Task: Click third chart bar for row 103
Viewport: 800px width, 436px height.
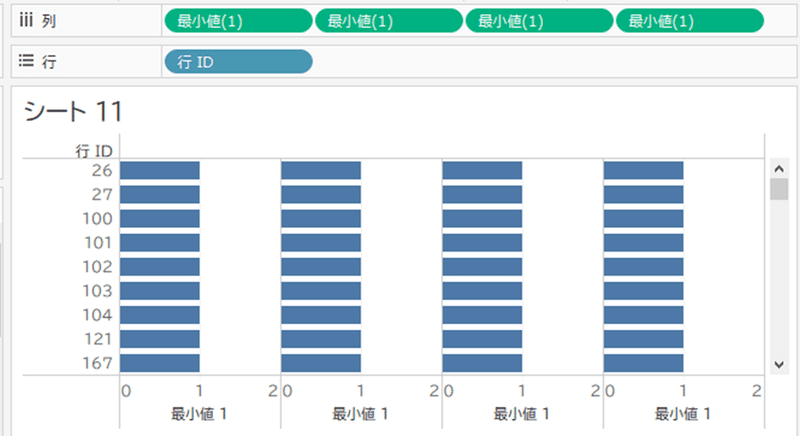Action: coord(482,291)
